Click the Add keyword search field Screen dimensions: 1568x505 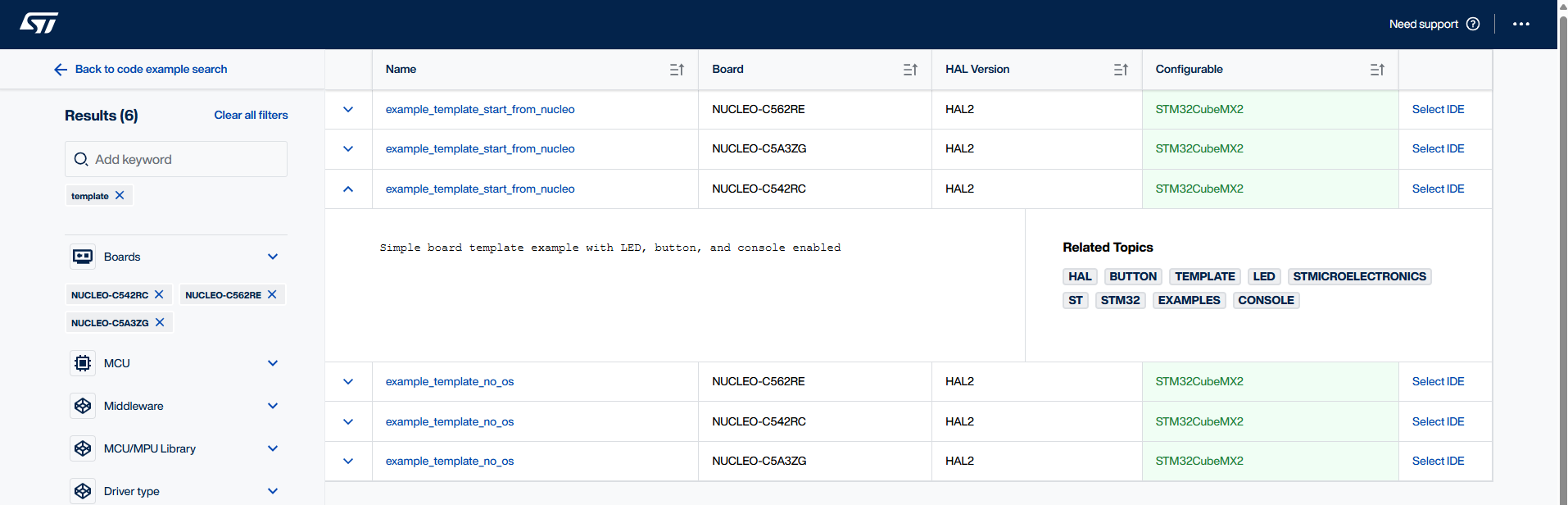click(x=187, y=159)
